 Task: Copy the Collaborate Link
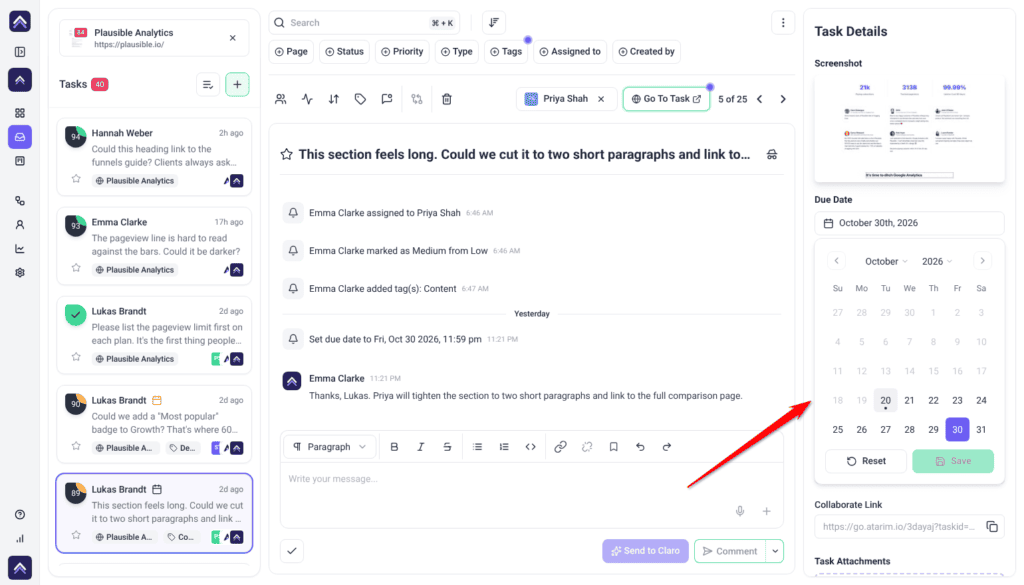click(x=992, y=526)
